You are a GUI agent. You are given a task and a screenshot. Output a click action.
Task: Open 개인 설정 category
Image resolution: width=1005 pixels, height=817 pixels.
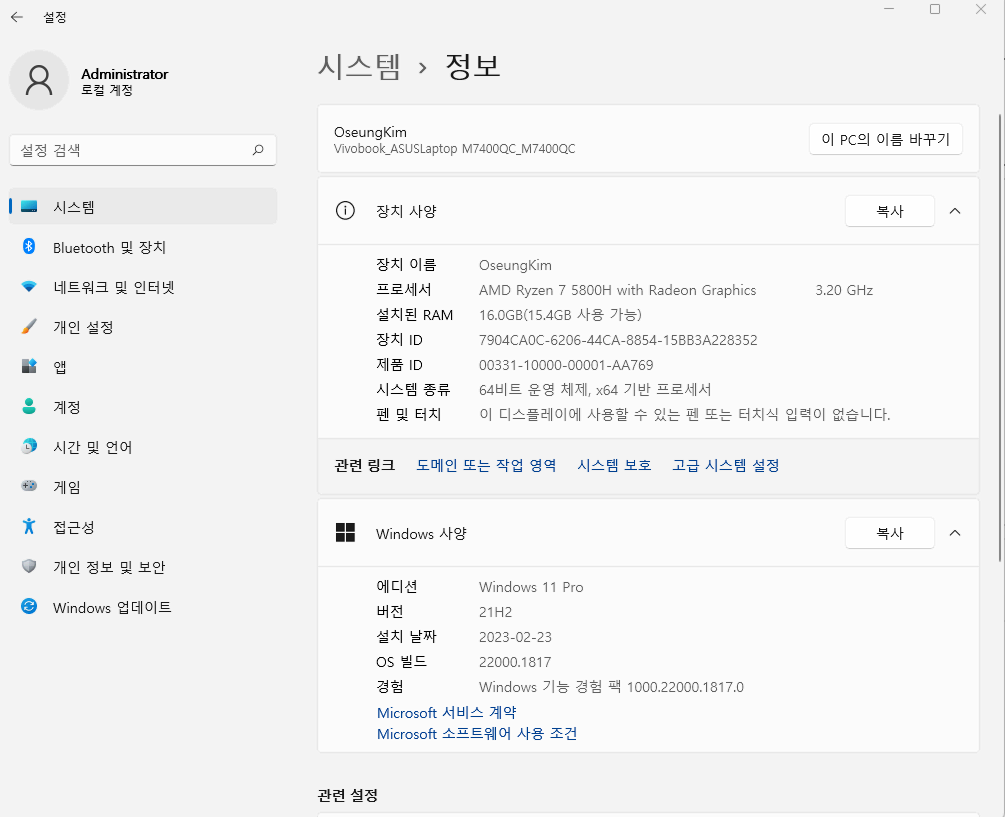pyautogui.click(x=143, y=327)
